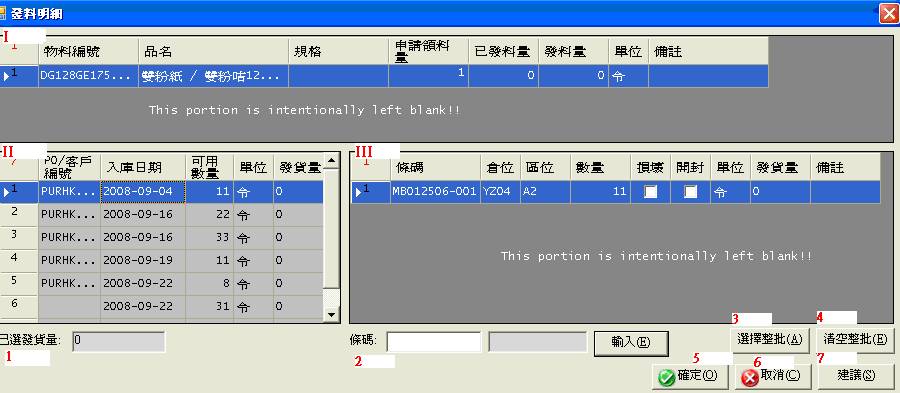Image resolution: width=900 pixels, height=393 pixels.
Task: Select batch row 5 with quantity 8
Action: tap(162, 284)
